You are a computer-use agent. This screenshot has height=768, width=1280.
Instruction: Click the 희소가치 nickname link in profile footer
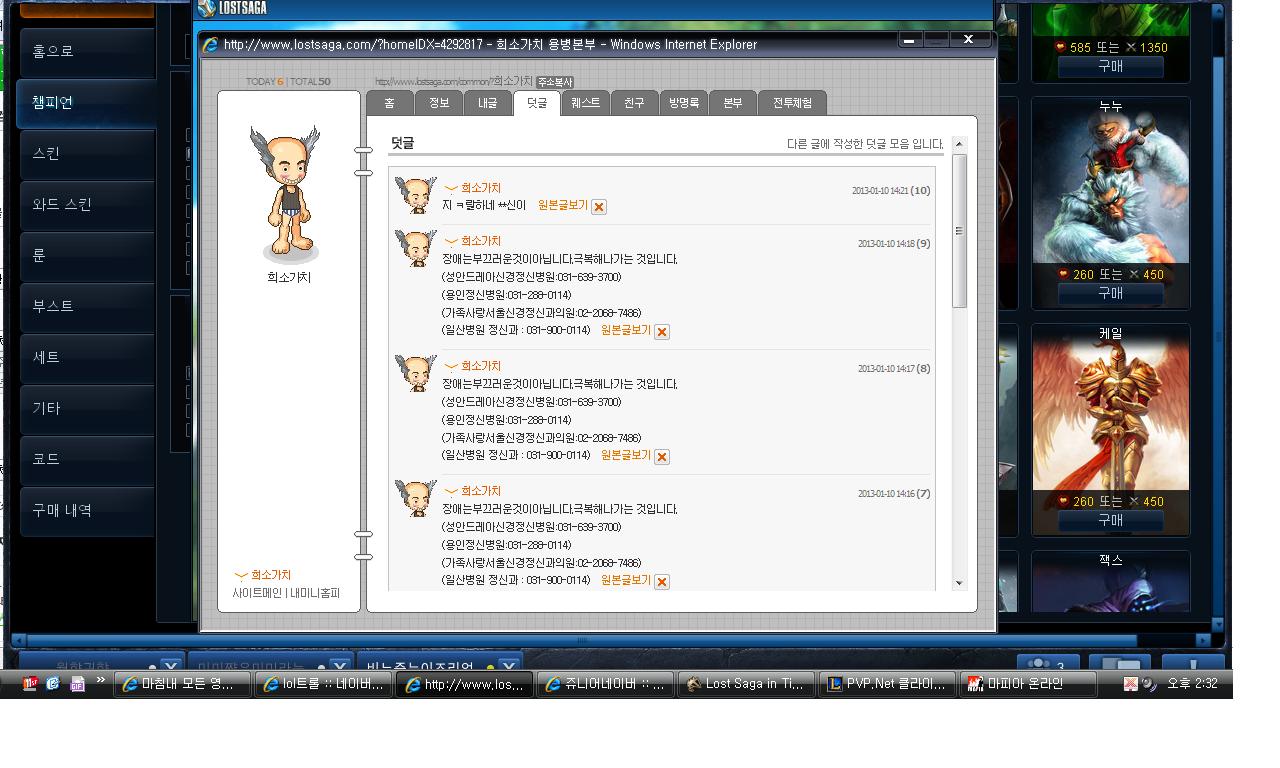click(271, 575)
